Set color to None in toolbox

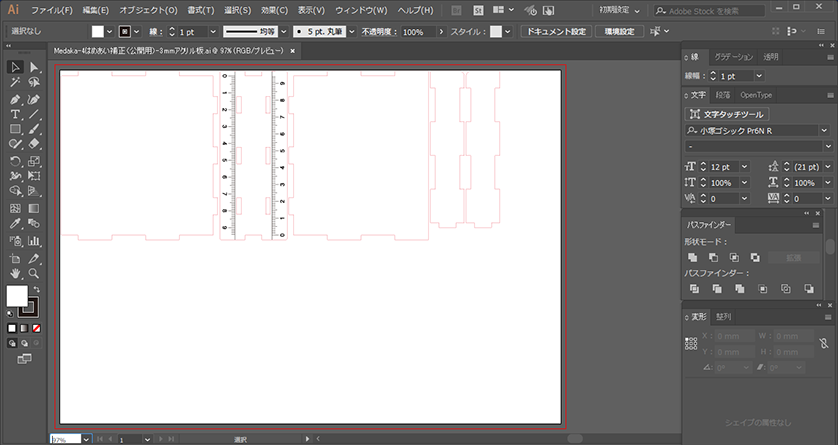[x=37, y=327]
